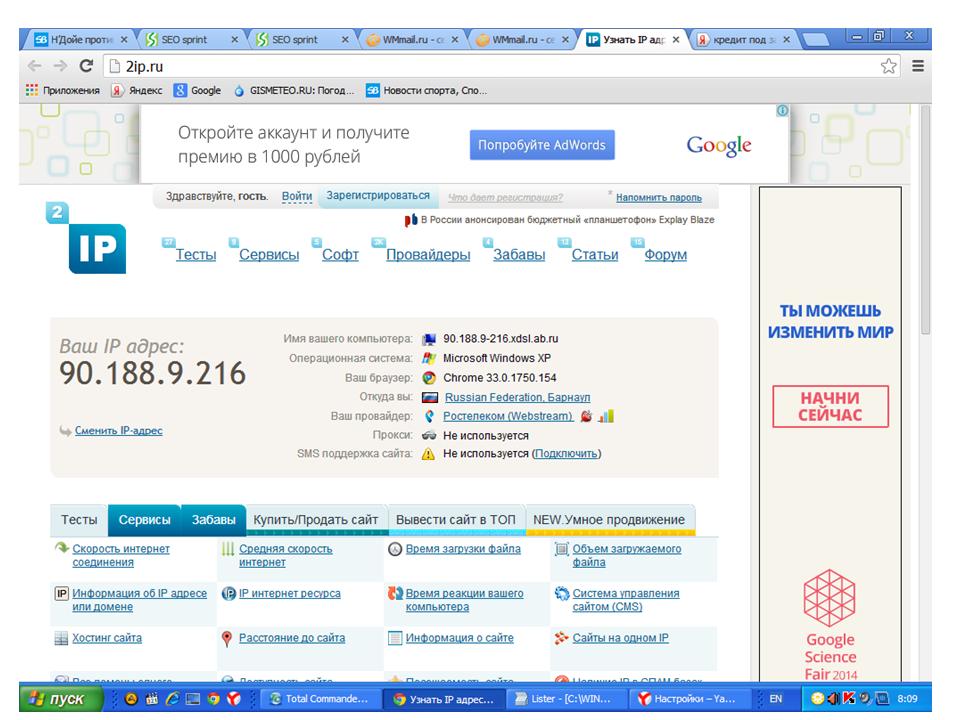Click the Напомнить пароль link
This screenshot has height=720, width=960.
(x=659, y=198)
